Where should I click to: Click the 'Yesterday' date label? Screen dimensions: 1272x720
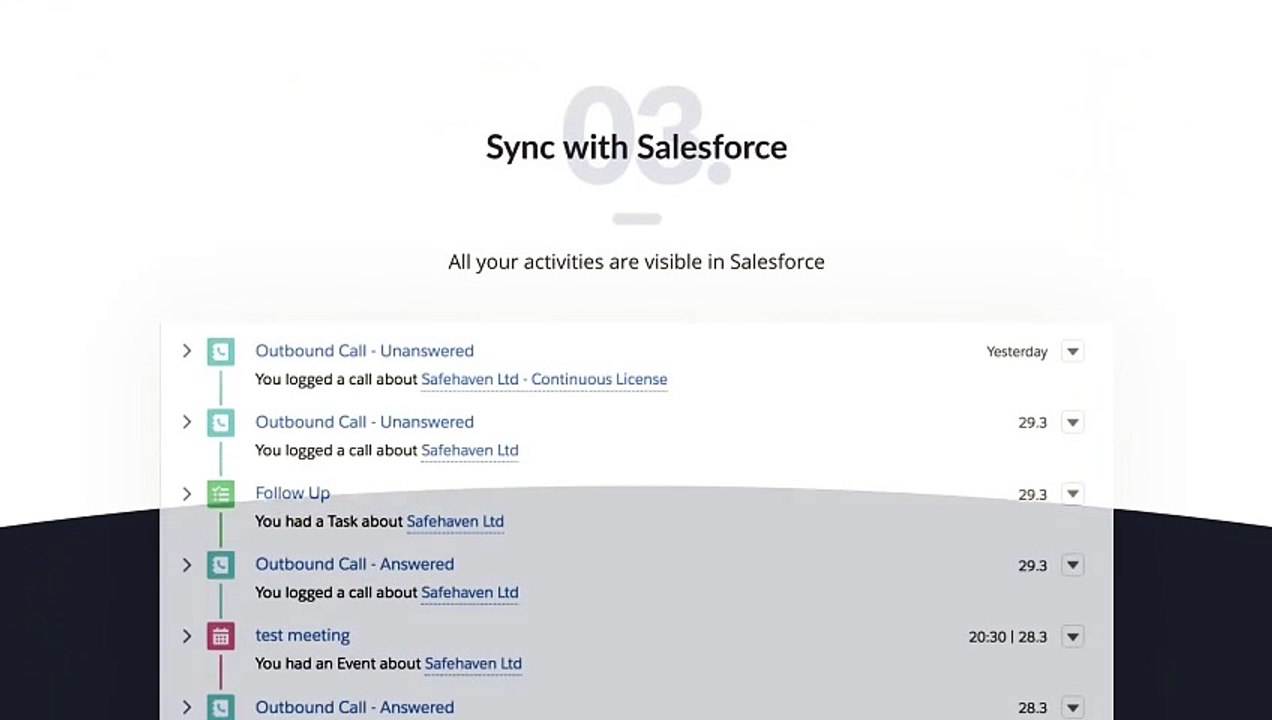(1017, 352)
